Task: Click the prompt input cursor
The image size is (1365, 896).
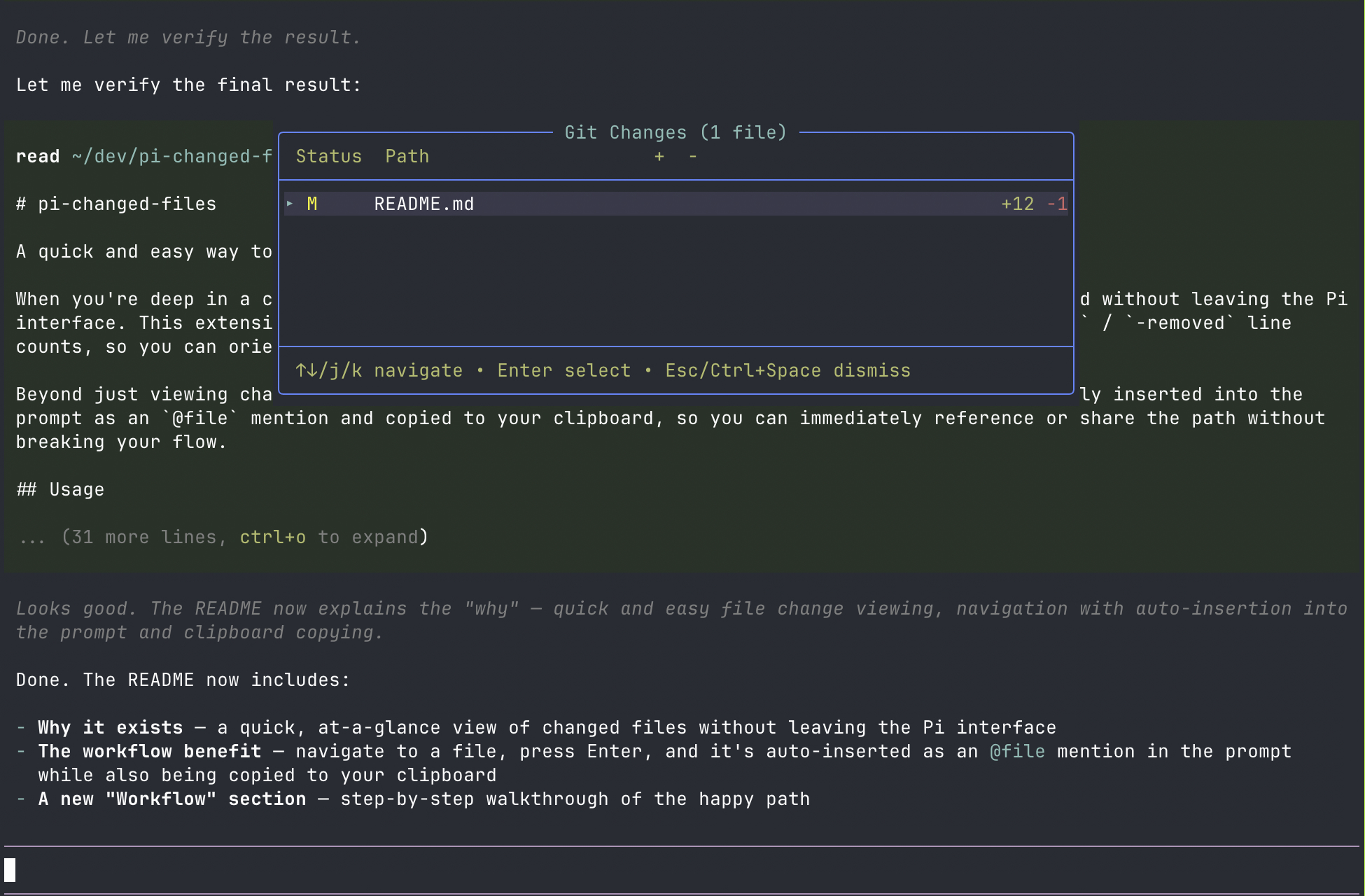Action: (10, 870)
